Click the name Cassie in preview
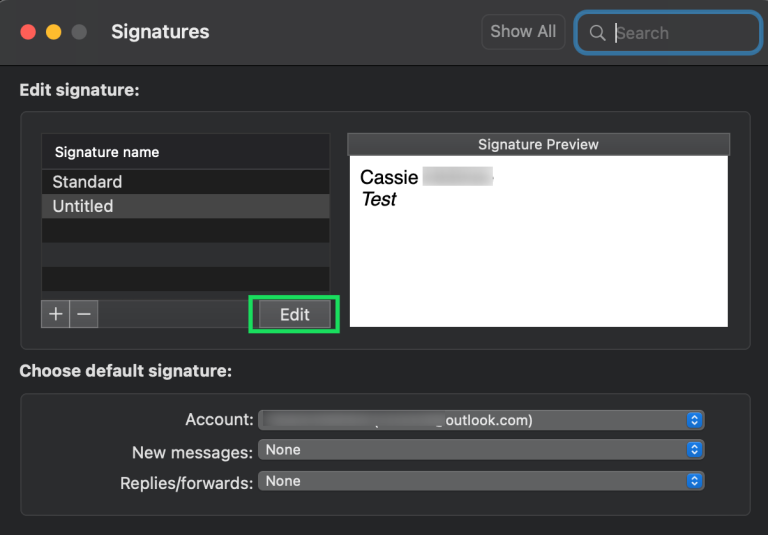Viewport: 768px width, 535px height. click(x=389, y=178)
